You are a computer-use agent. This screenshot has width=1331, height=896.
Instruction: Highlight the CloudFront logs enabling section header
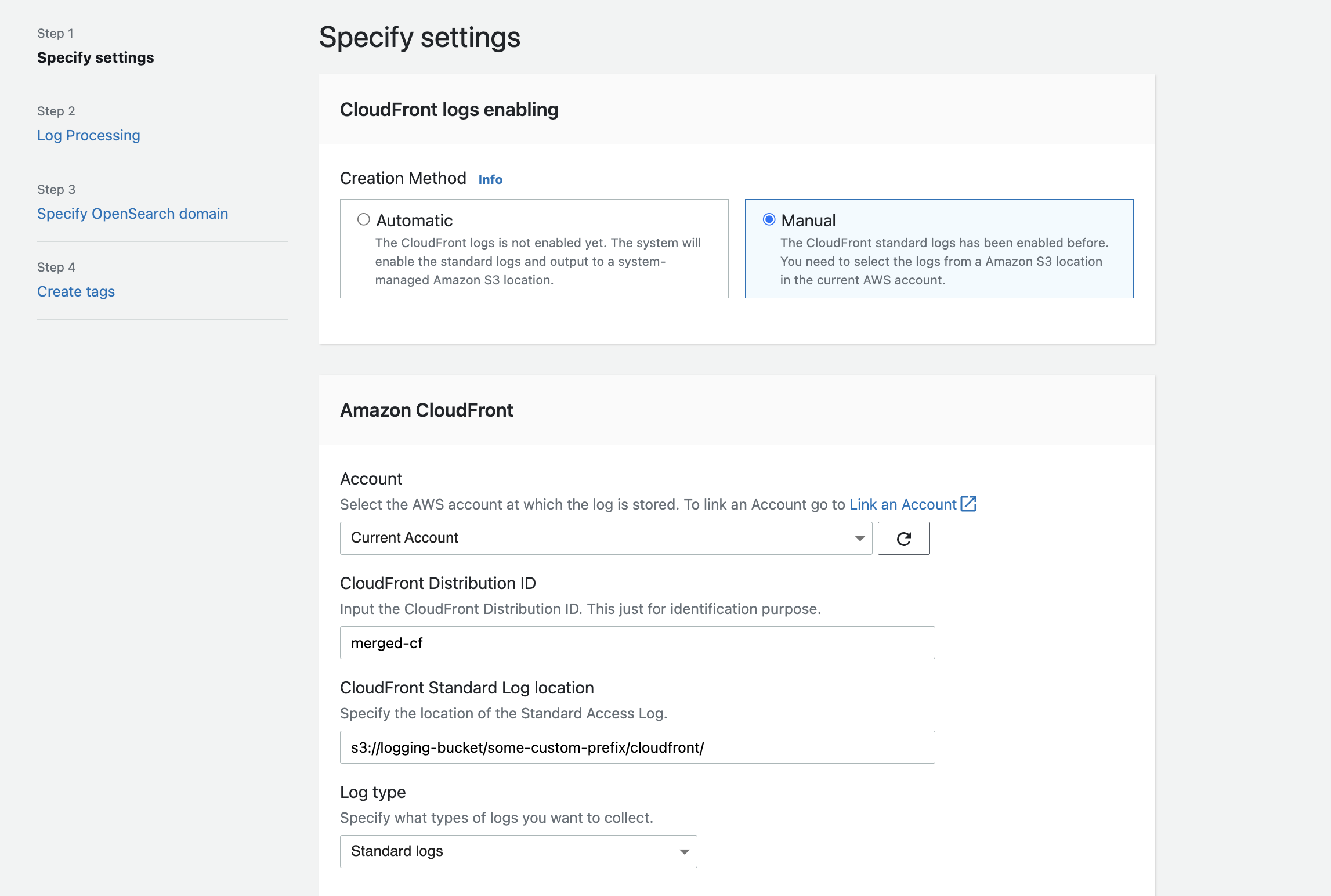[449, 109]
